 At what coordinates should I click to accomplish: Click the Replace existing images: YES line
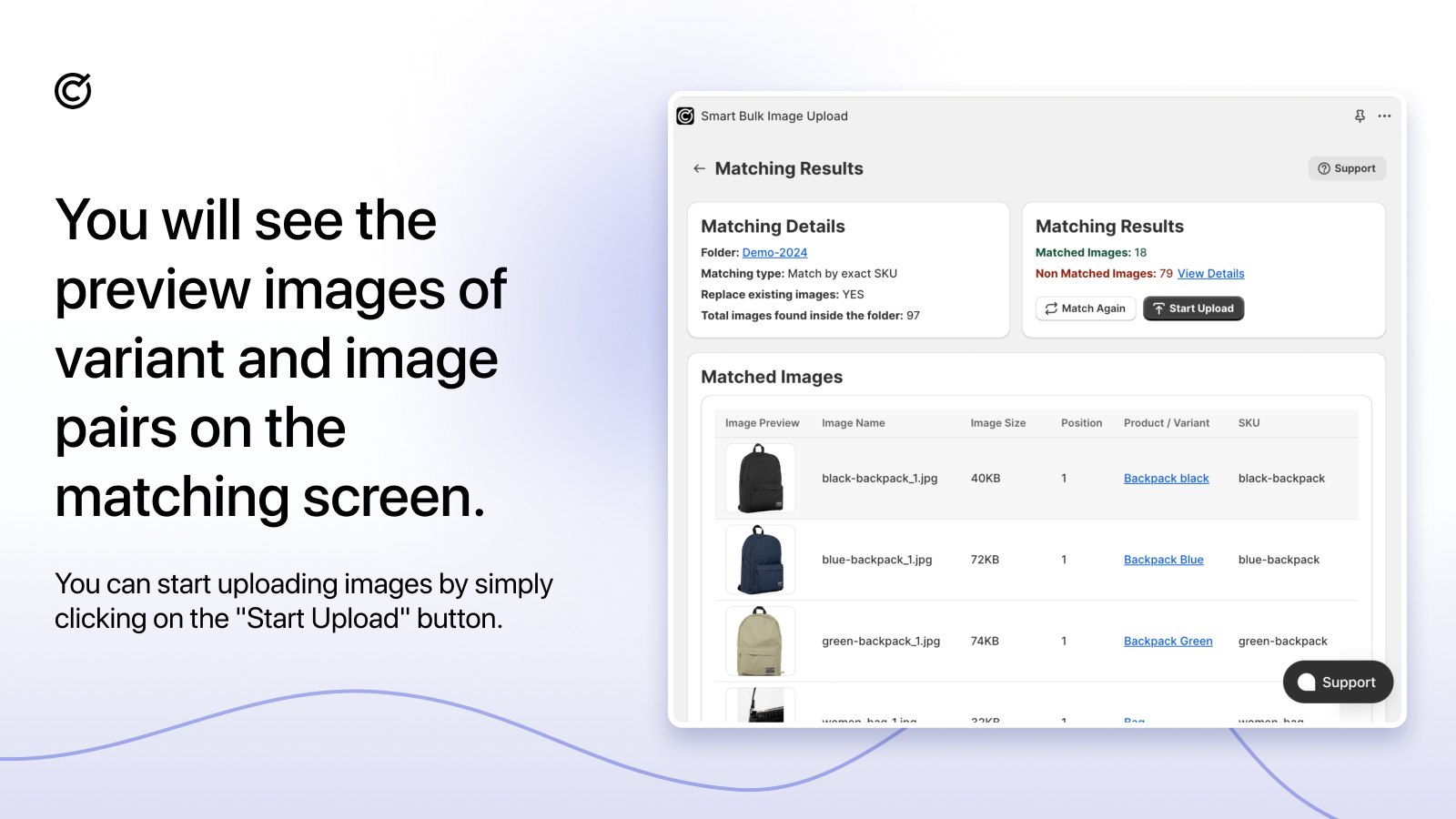[x=783, y=294]
